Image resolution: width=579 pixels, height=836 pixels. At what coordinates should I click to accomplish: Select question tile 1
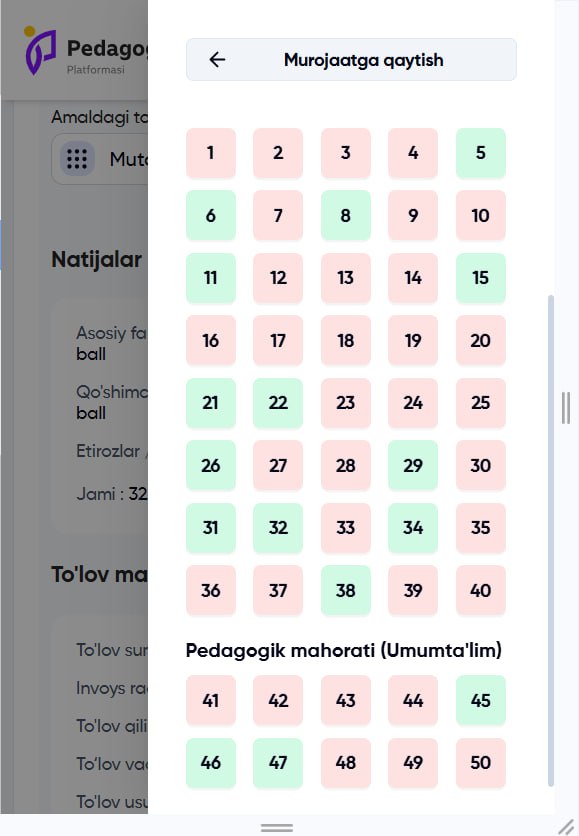pyautogui.click(x=210, y=153)
